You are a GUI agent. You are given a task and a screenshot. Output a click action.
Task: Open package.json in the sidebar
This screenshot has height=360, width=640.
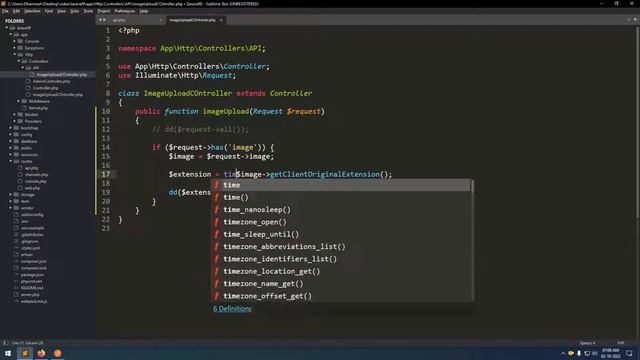[x=32, y=275]
